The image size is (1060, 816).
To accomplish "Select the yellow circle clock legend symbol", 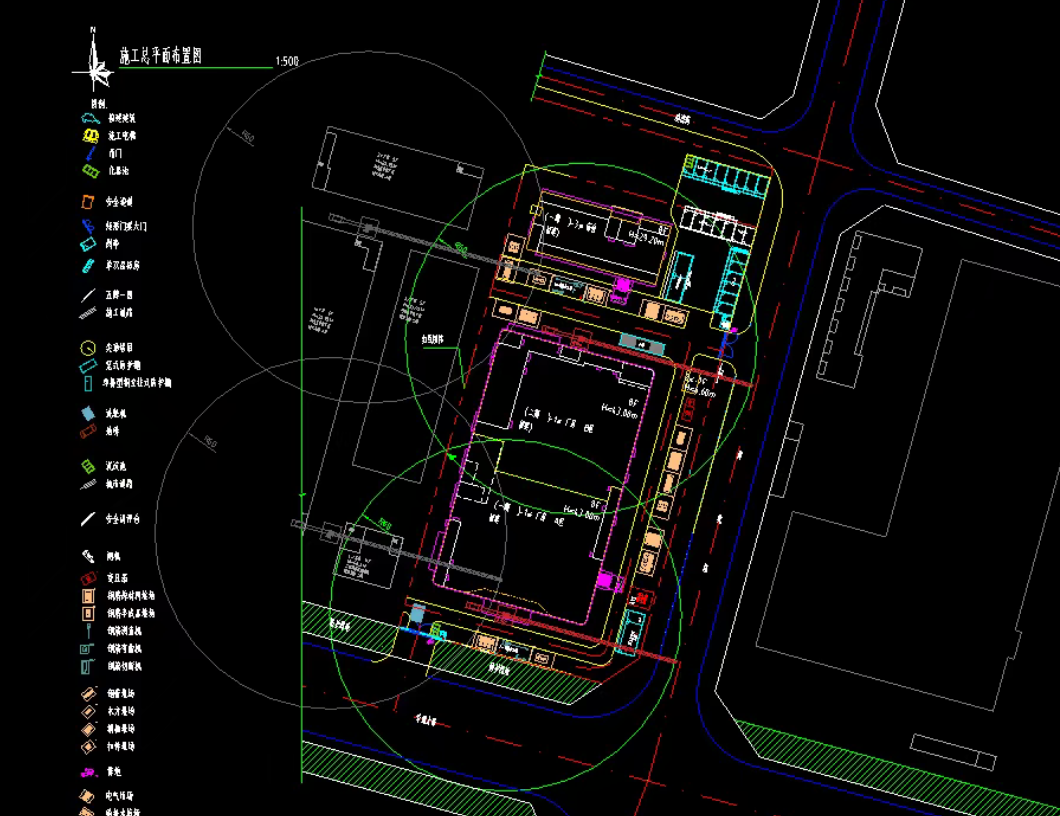I will (88, 348).
